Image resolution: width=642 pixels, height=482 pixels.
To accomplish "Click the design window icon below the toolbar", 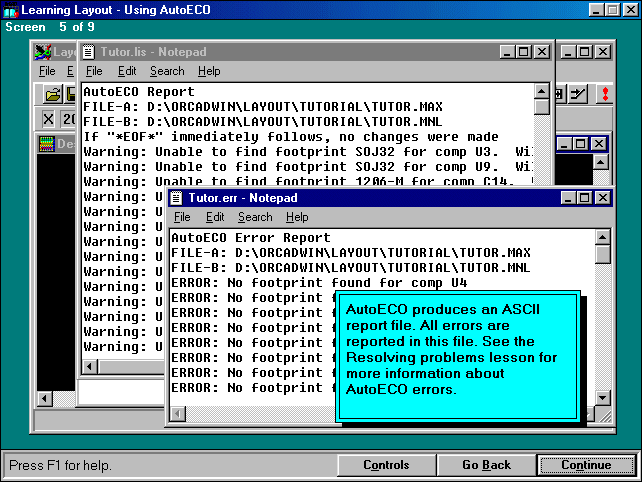I will pyautogui.click(x=46, y=144).
